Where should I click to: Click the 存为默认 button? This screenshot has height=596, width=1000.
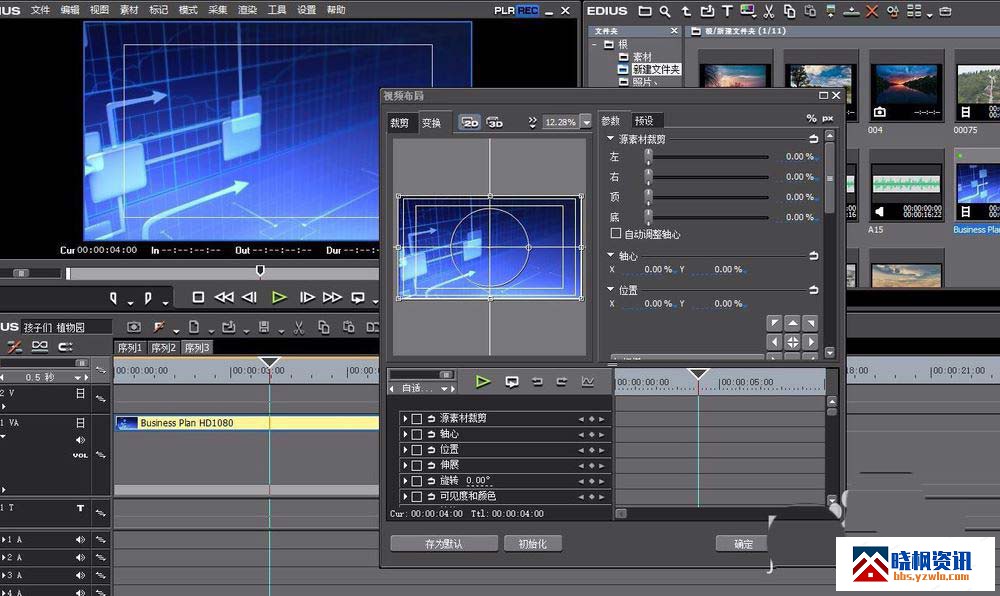coord(444,544)
